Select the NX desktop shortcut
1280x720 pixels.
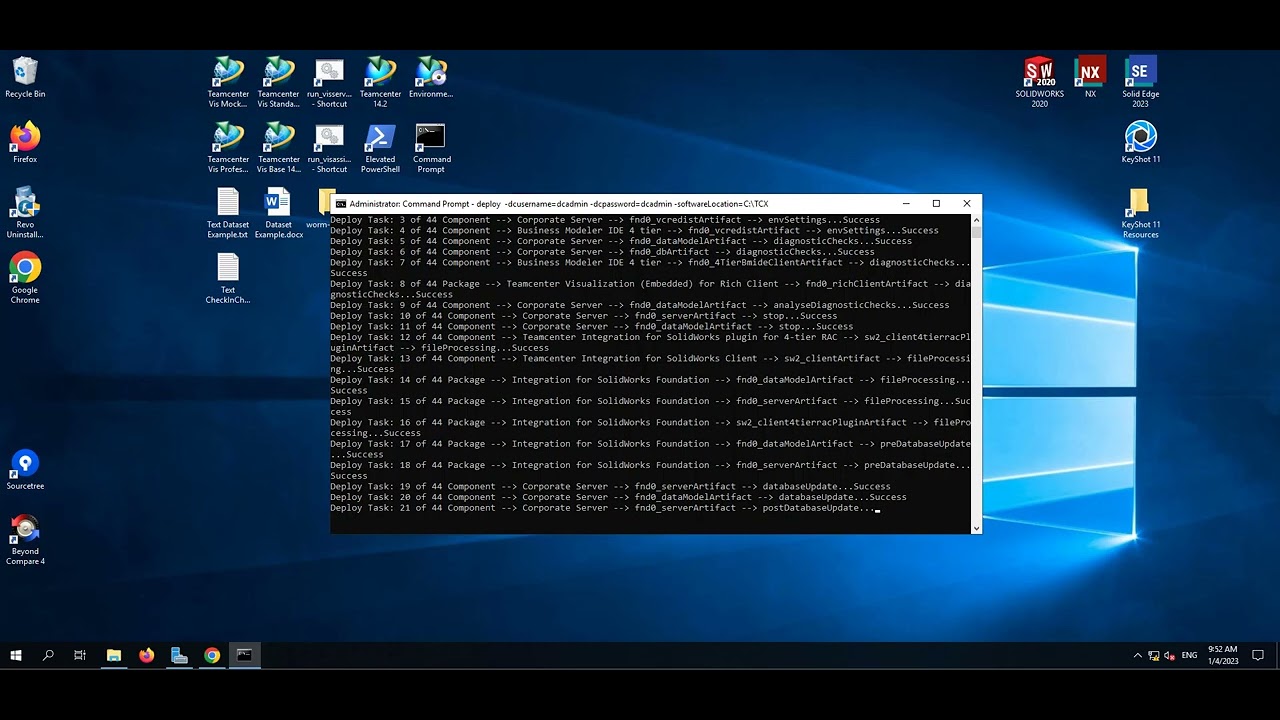(1090, 77)
